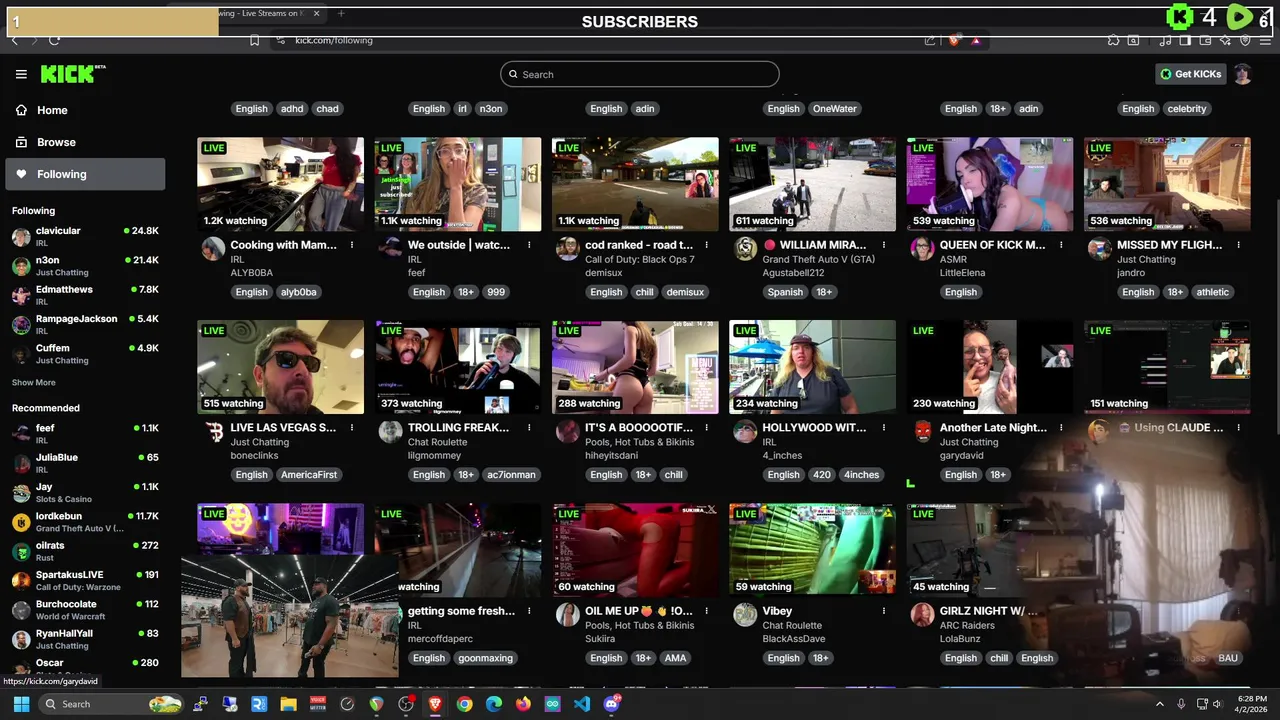The image size is (1280, 720).
Task: Open hiheyitsdani channel avatar
Action: point(568,432)
